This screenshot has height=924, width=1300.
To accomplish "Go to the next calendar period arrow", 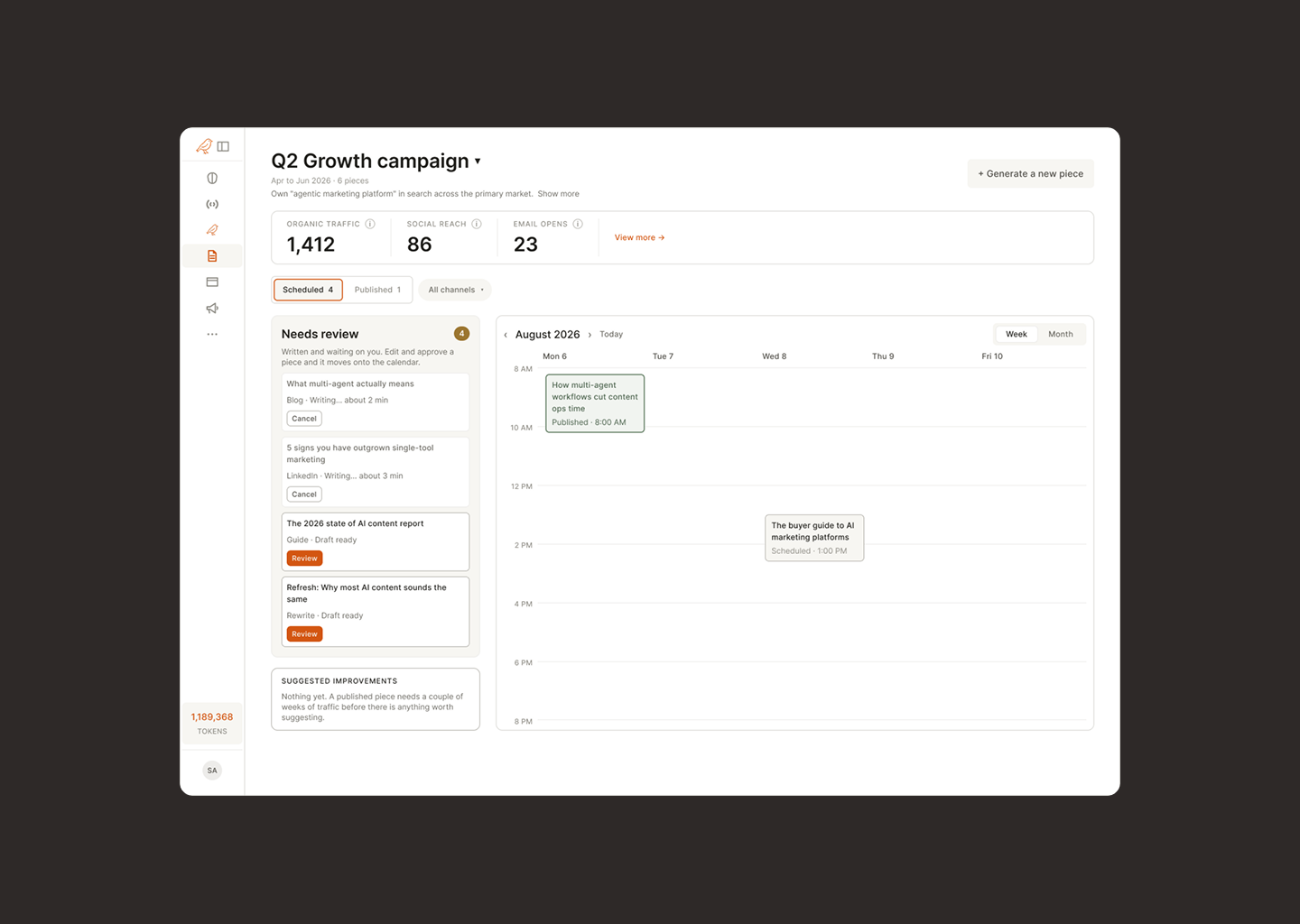I will coord(590,335).
